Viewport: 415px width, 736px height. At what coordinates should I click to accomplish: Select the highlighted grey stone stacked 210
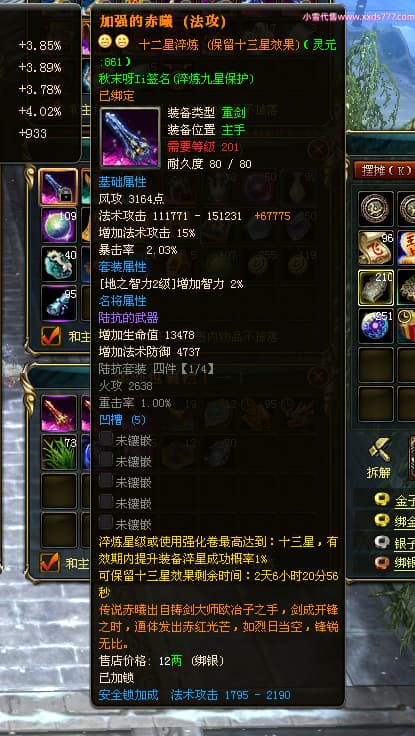(376, 286)
